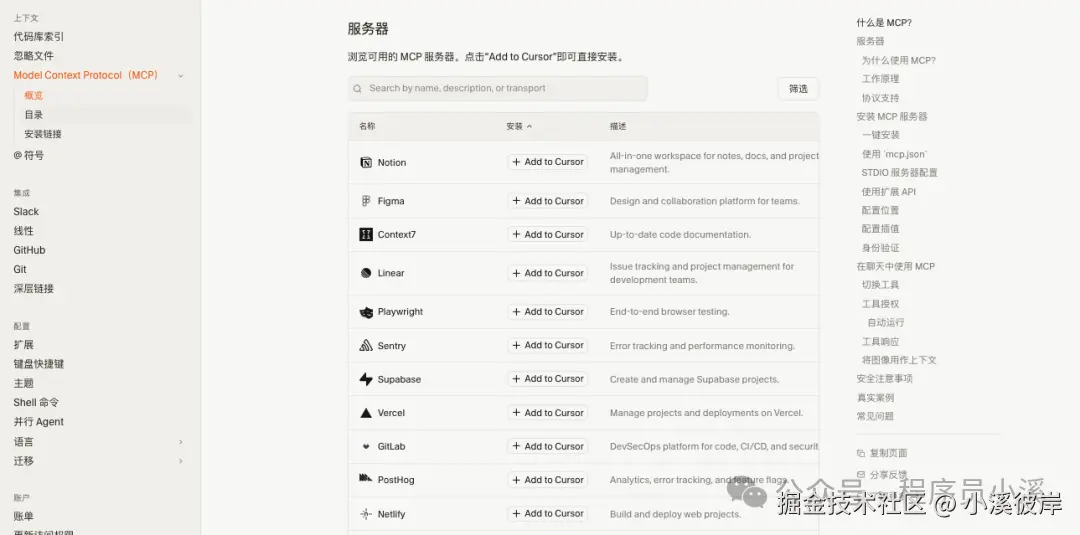Add Linear to Cursor

coord(548,273)
